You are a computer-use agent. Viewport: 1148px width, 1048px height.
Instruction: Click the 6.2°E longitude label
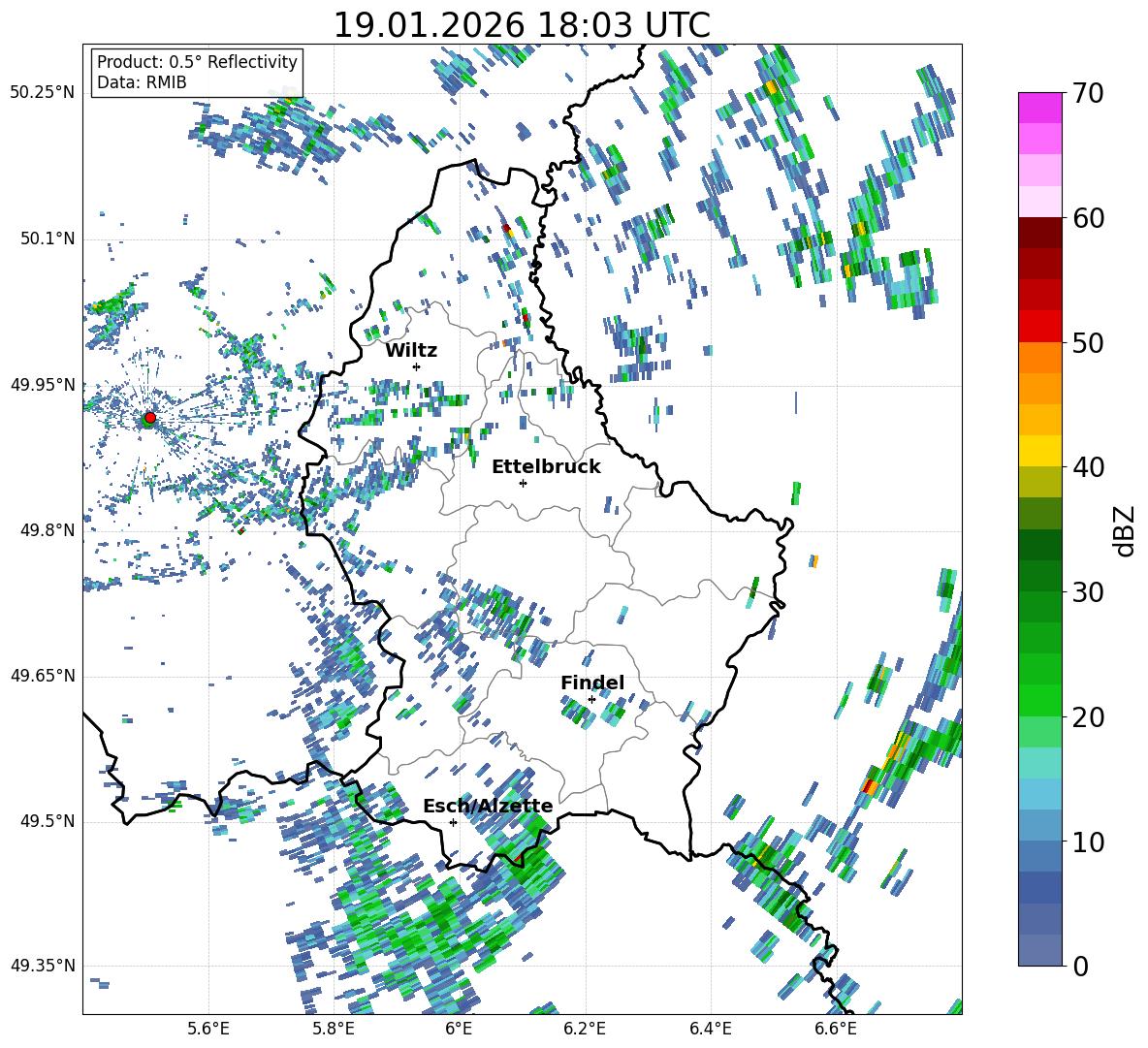pyautogui.click(x=585, y=1029)
